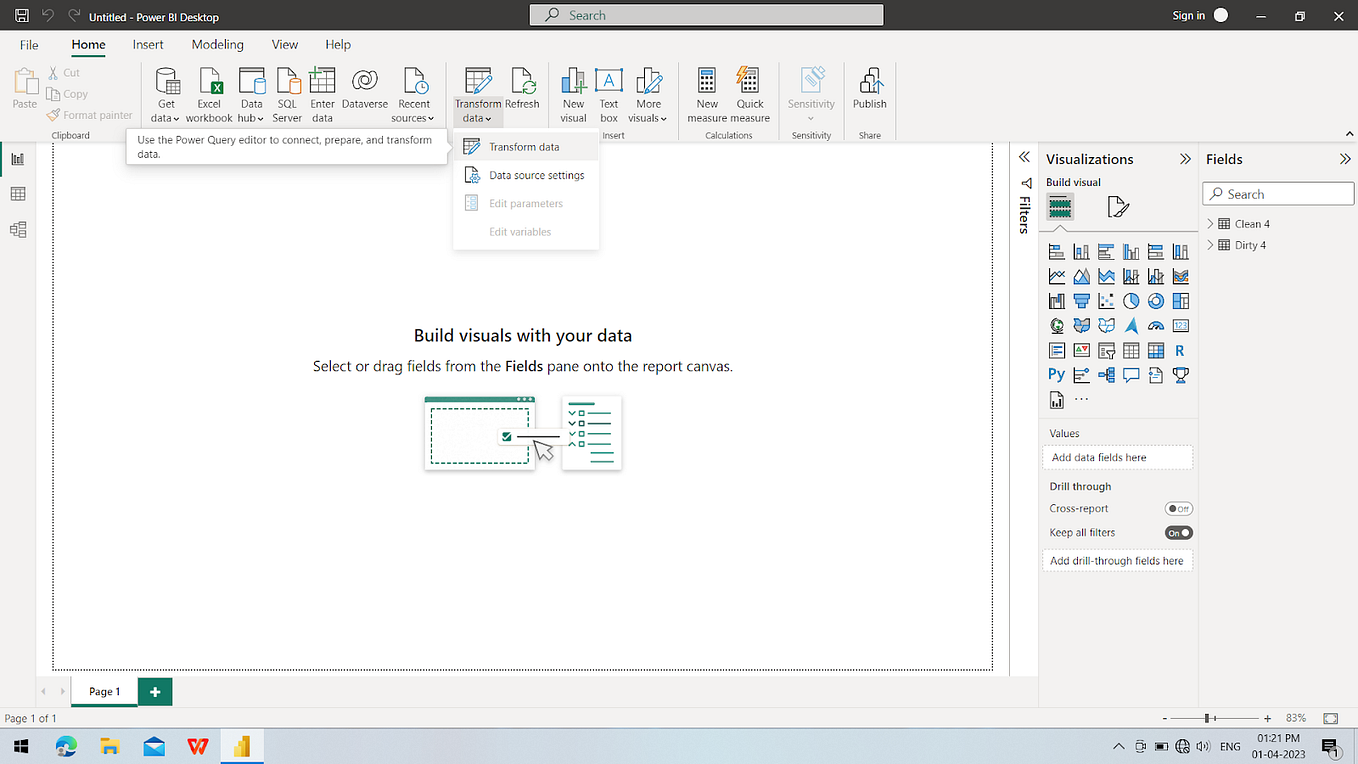Adjust the zoom slider in status bar
The height and width of the screenshot is (764, 1358).
[1208, 718]
